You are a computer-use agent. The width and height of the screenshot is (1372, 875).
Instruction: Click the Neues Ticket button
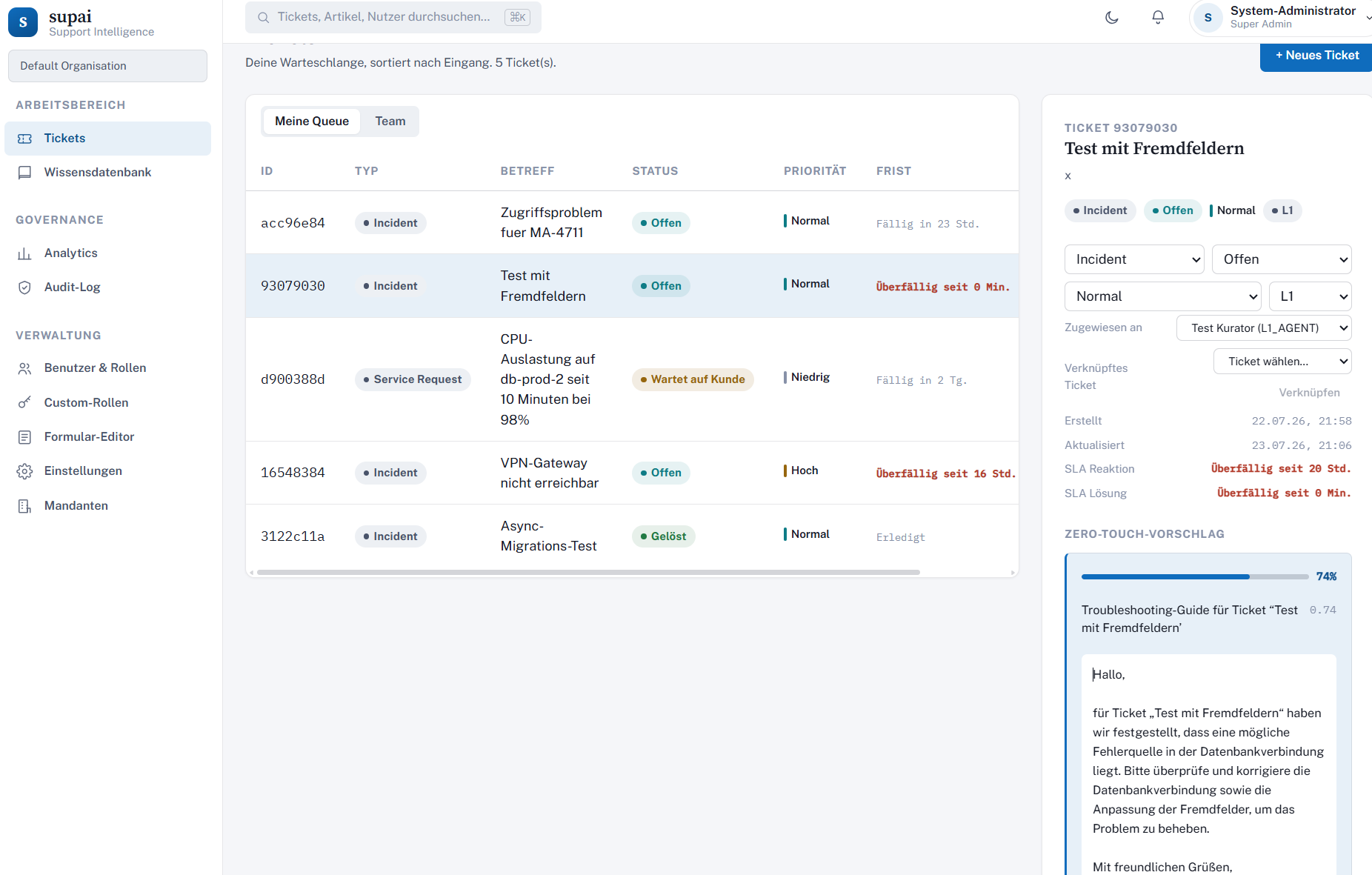1316,56
